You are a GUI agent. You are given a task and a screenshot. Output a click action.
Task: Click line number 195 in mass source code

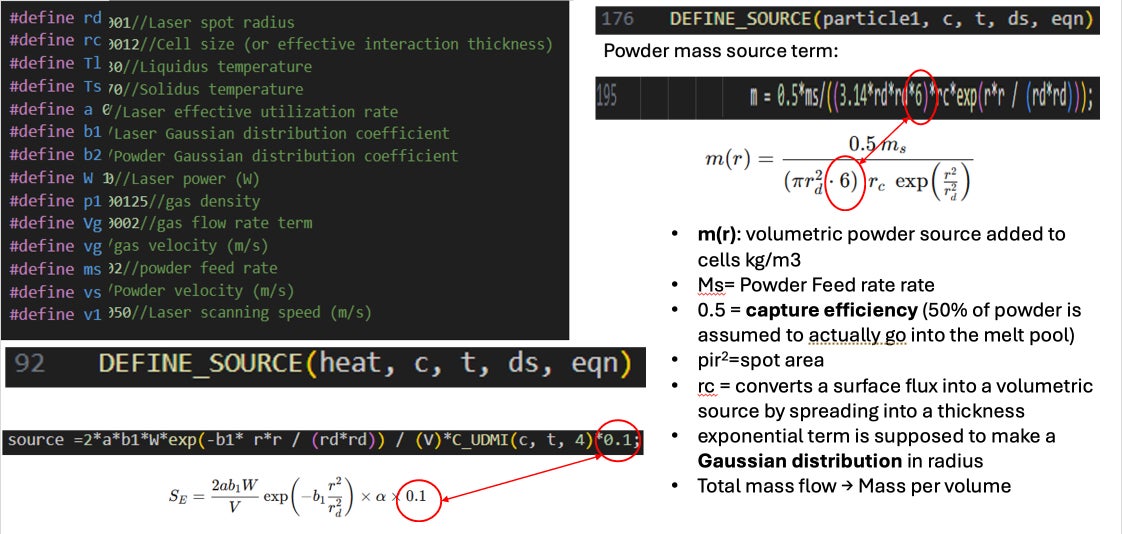point(610,99)
